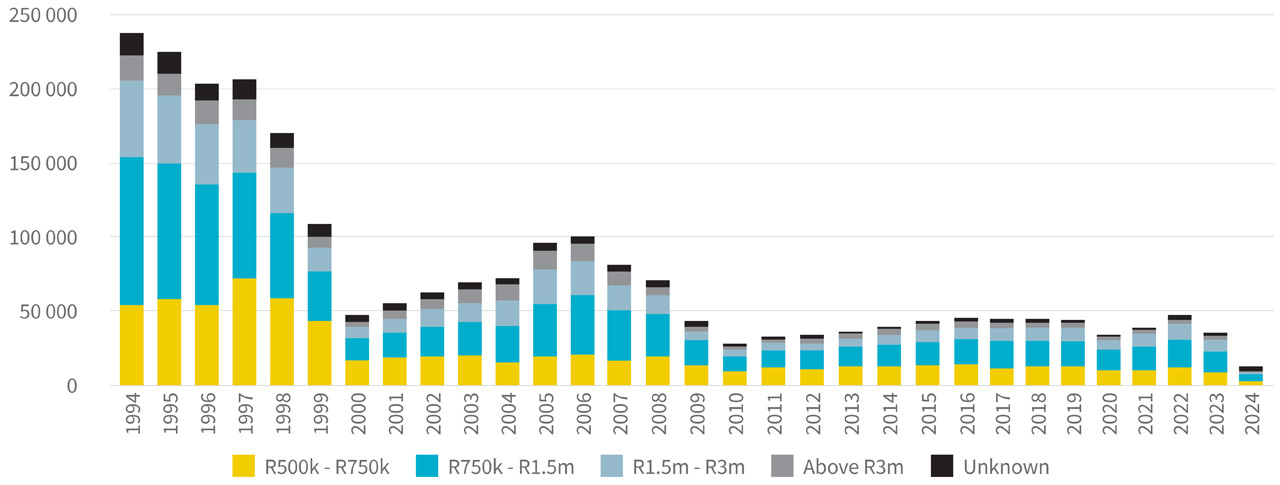Select the 'R750k - R1.5m' legend label
The image size is (1280, 485).
[x=511, y=467]
